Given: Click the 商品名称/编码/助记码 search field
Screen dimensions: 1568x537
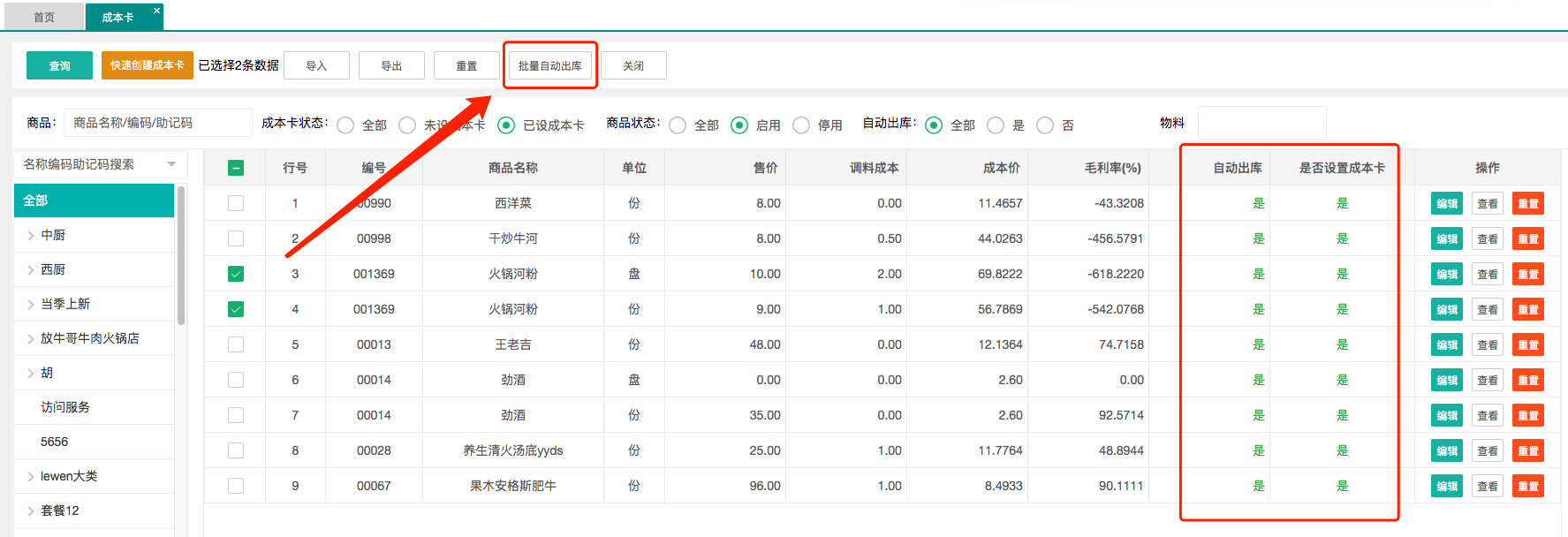Looking at the screenshot, I should (x=157, y=123).
